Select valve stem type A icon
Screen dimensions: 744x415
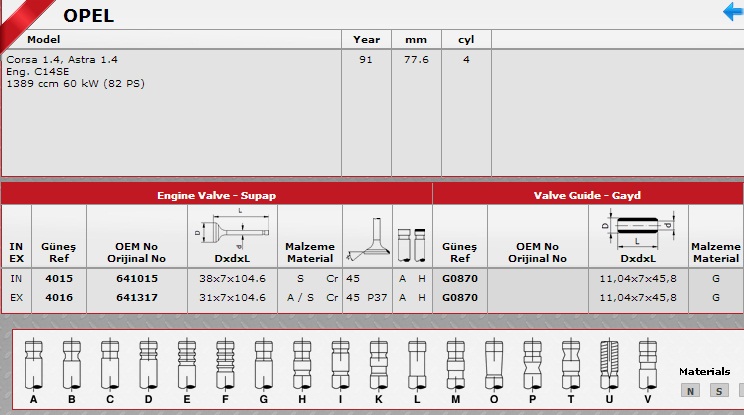pos(34,364)
